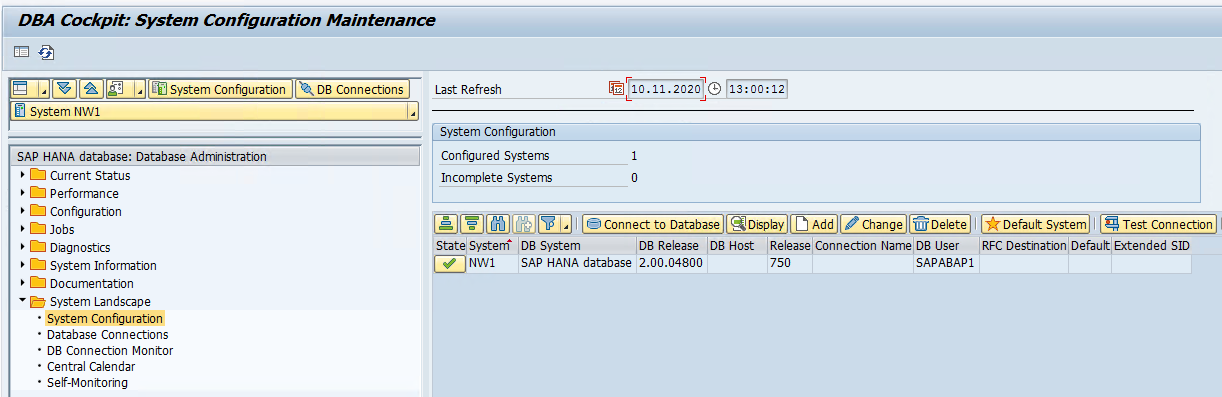The height and width of the screenshot is (397, 1222).
Task: Click the user settings icon in left toolbar
Action: click(x=115, y=89)
